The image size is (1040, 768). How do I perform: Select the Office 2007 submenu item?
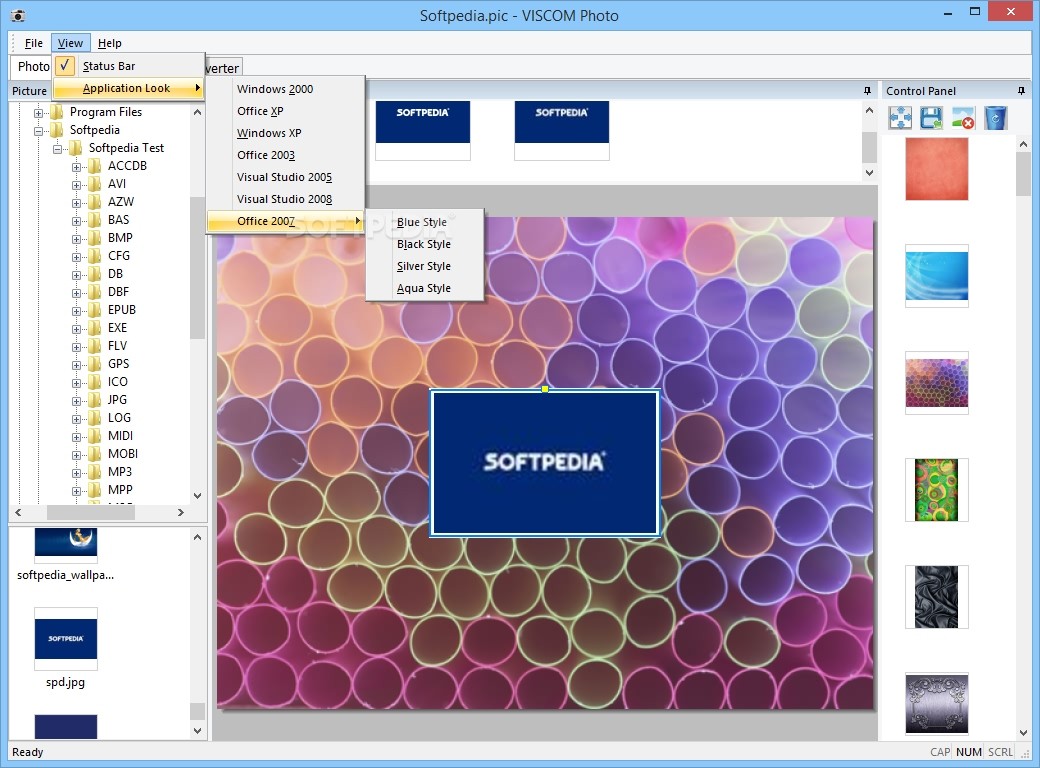click(x=285, y=221)
